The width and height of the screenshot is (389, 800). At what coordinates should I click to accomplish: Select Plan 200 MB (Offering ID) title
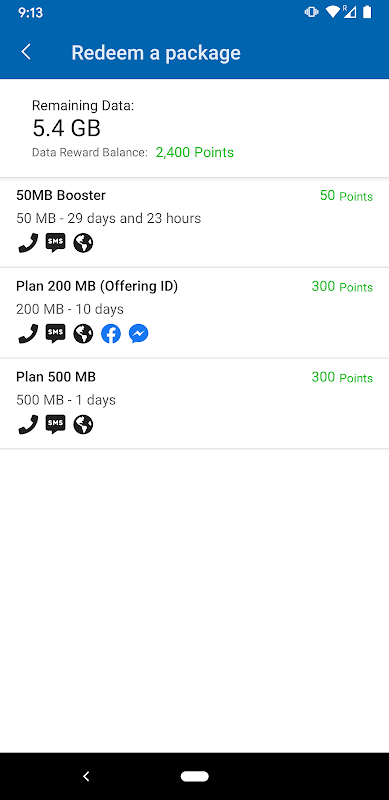[97, 287]
